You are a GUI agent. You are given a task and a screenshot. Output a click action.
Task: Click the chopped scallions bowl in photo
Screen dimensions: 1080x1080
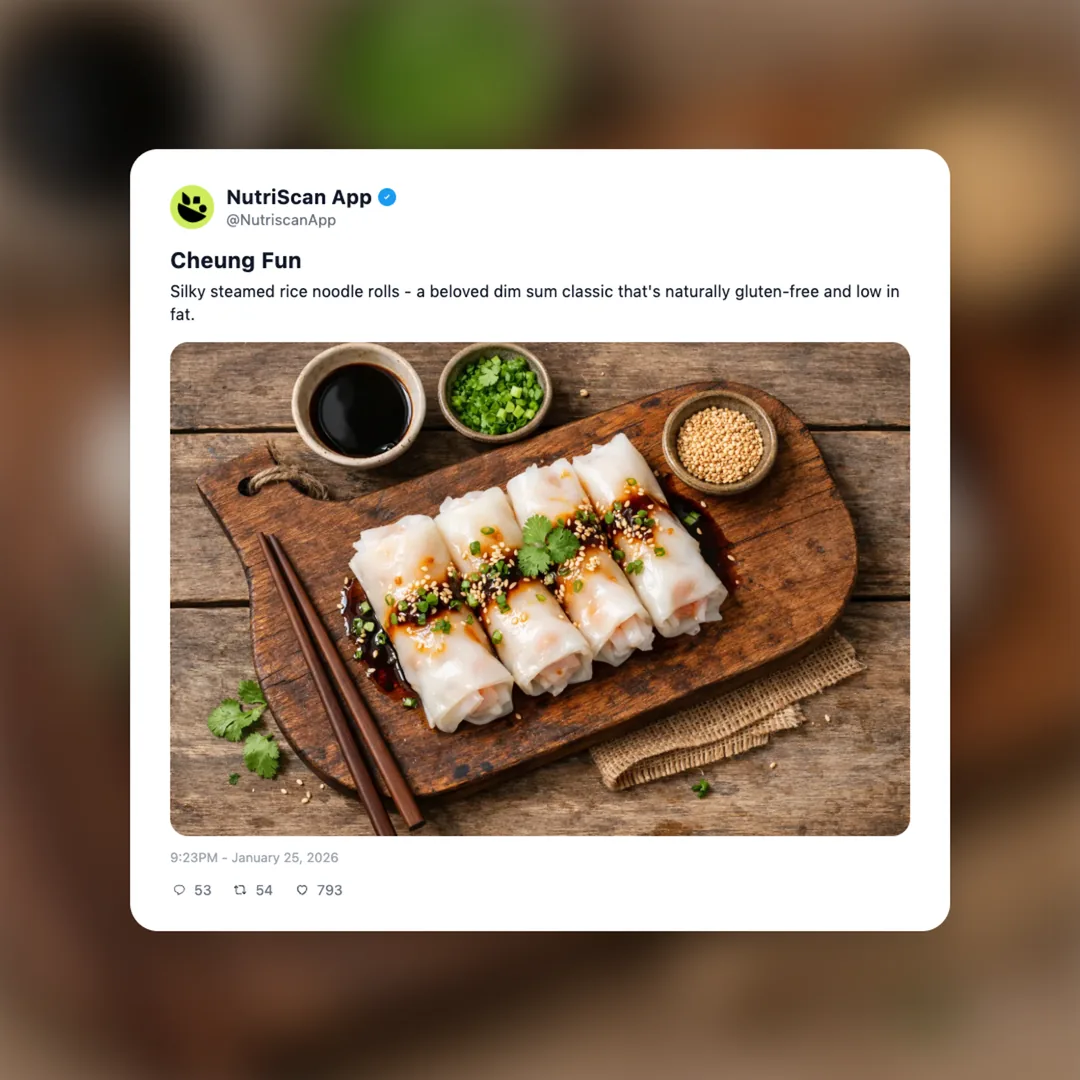tap(495, 393)
